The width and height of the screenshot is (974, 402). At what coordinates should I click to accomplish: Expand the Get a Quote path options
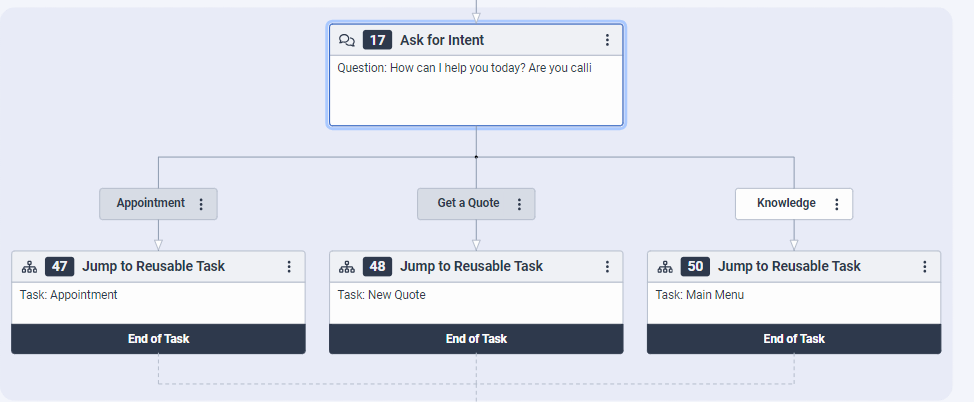pos(519,204)
